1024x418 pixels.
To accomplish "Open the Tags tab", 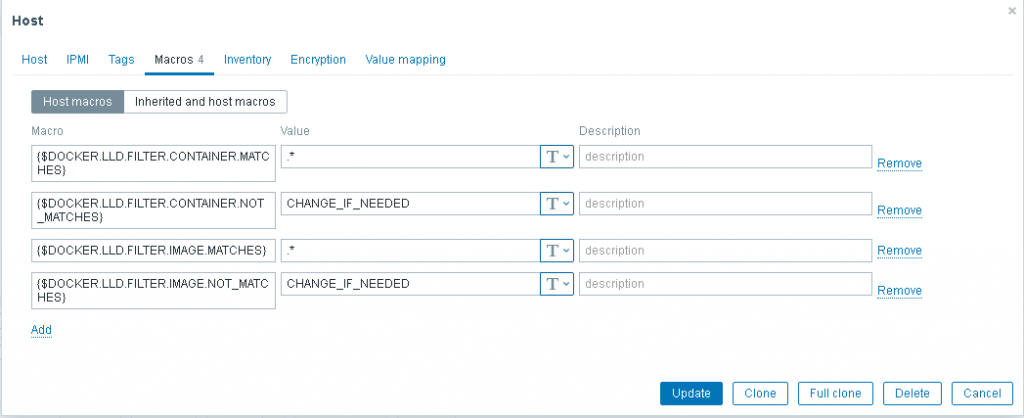I will click(x=121, y=59).
